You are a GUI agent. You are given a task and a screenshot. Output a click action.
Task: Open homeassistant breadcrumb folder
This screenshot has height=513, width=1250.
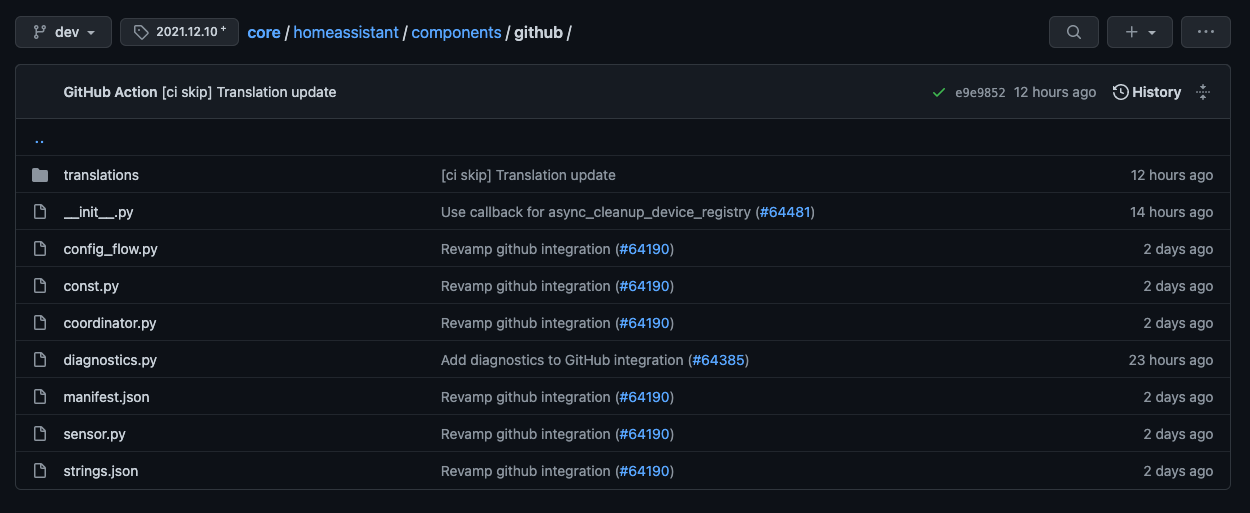click(346, 32)
